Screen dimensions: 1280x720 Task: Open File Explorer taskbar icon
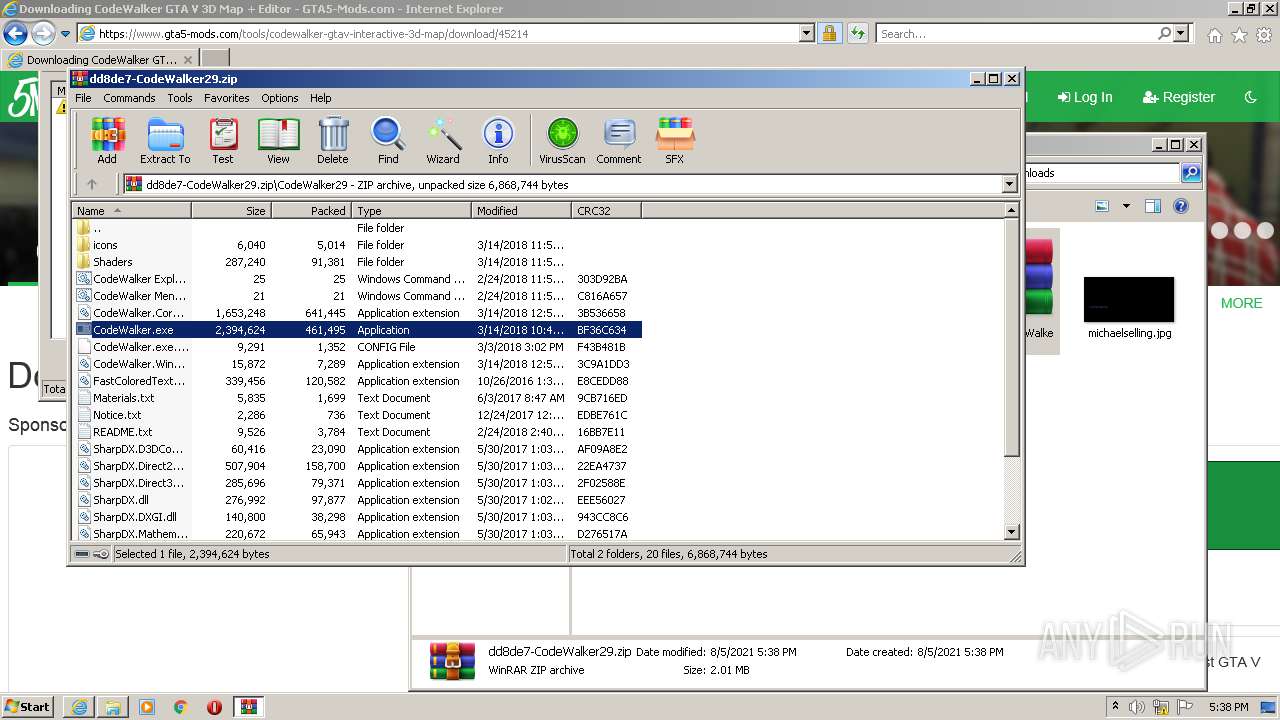click(112, 707)
